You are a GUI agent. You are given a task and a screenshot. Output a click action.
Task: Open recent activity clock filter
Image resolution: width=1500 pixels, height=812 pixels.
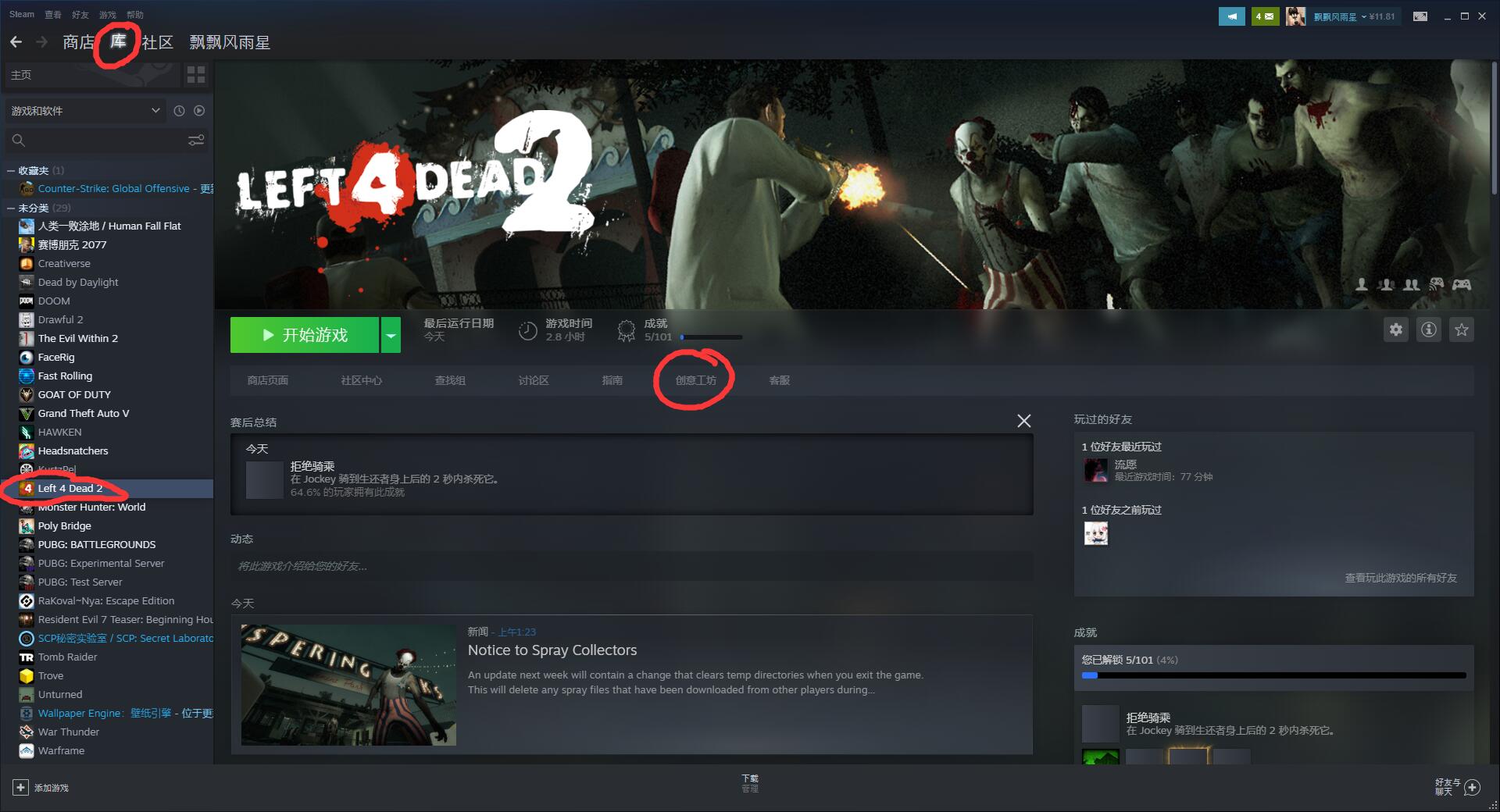pyautogui.click(x=179, y=111)
